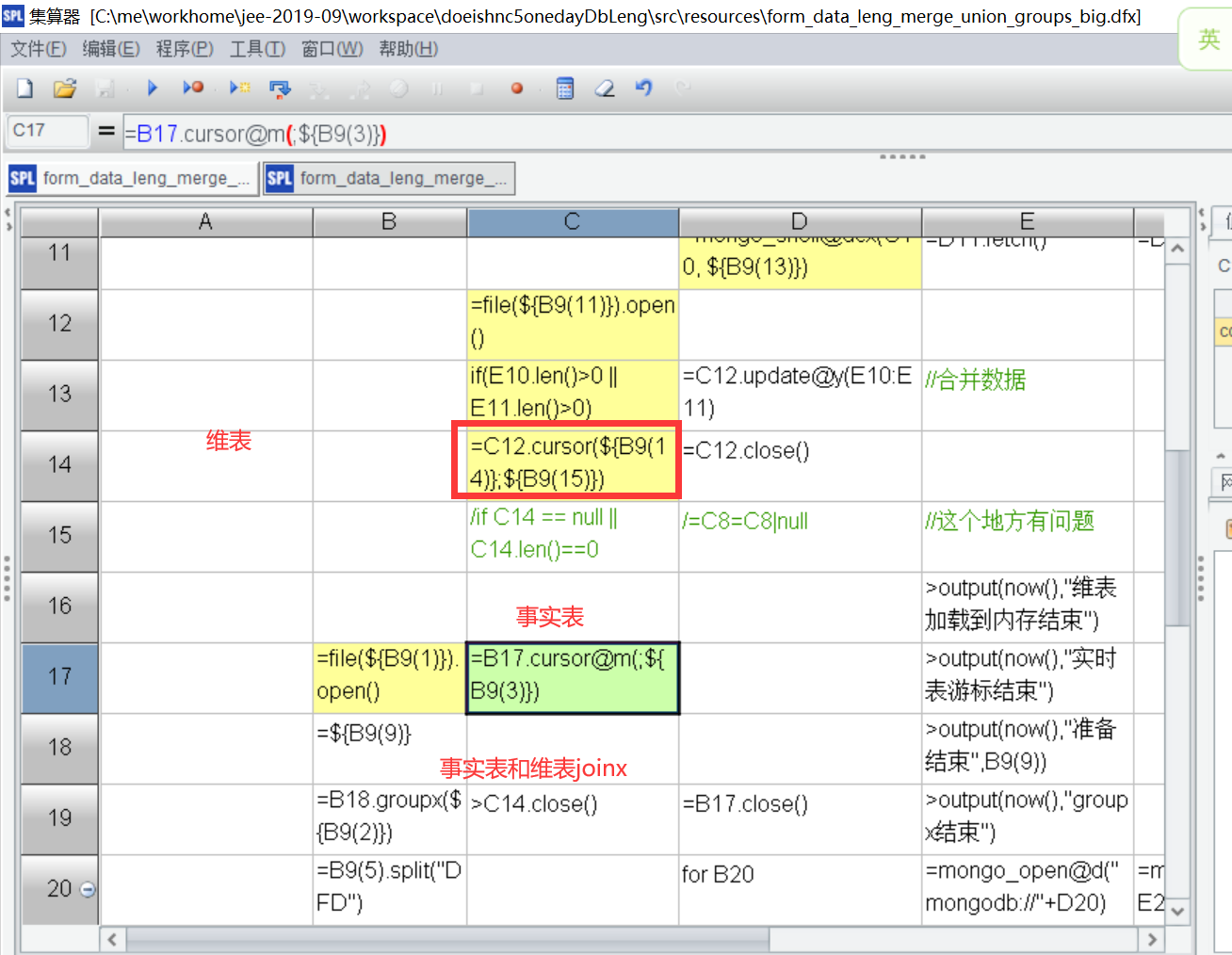Select cell containing for B20
Viewport: 1232px width, 955px height.
(800, 889)
